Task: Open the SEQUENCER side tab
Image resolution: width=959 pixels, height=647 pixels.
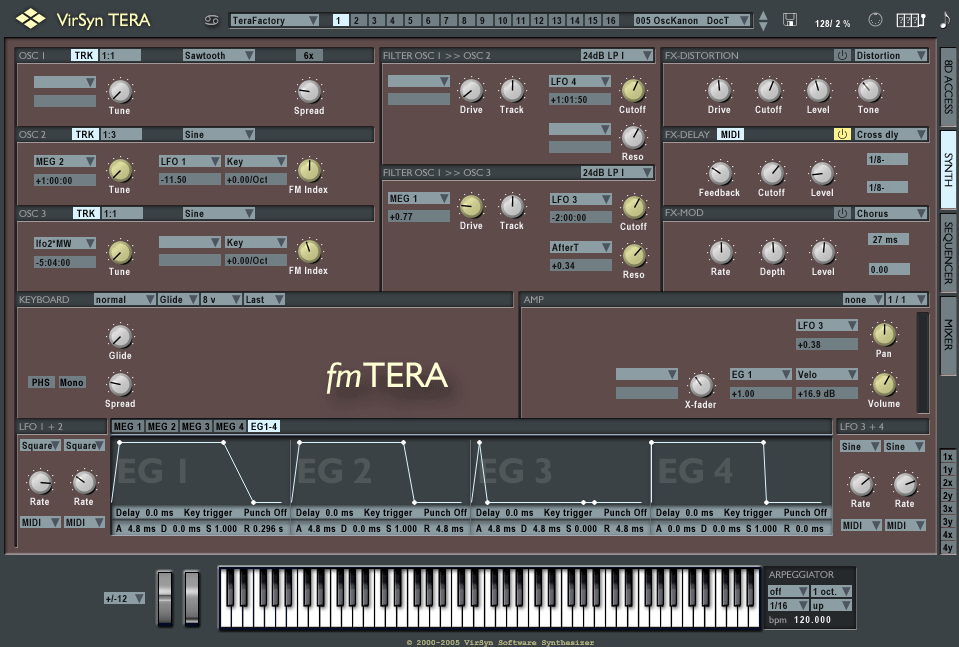Action: (x=948, y=252)
